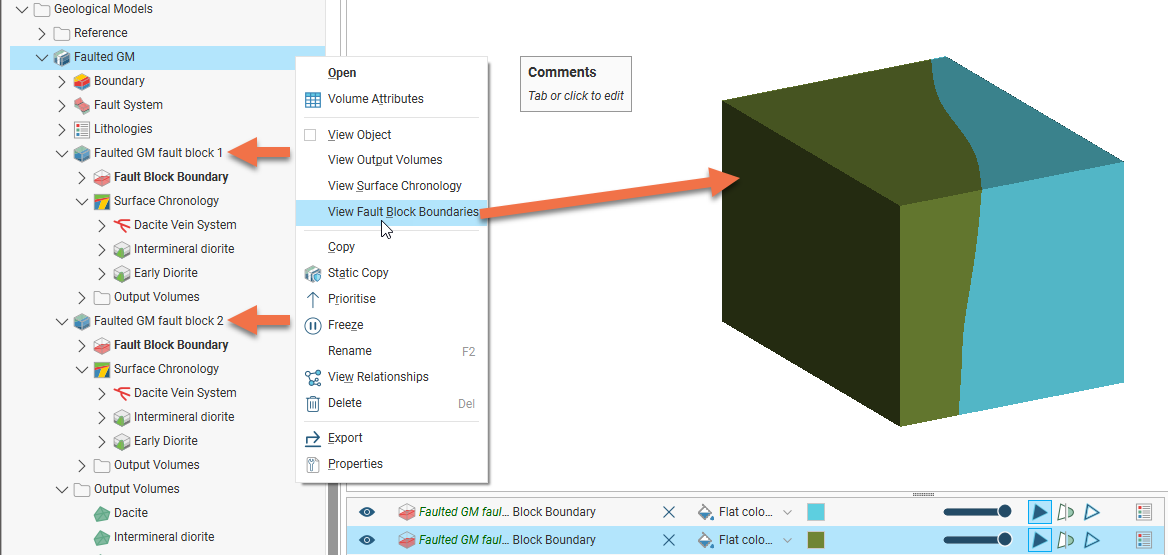Click the Export arrow icon

312,438
